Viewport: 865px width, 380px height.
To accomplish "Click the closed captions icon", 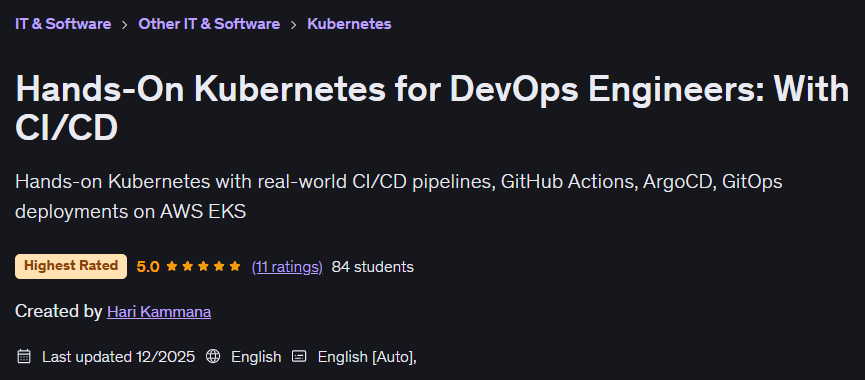I will [x=298, y=356].
